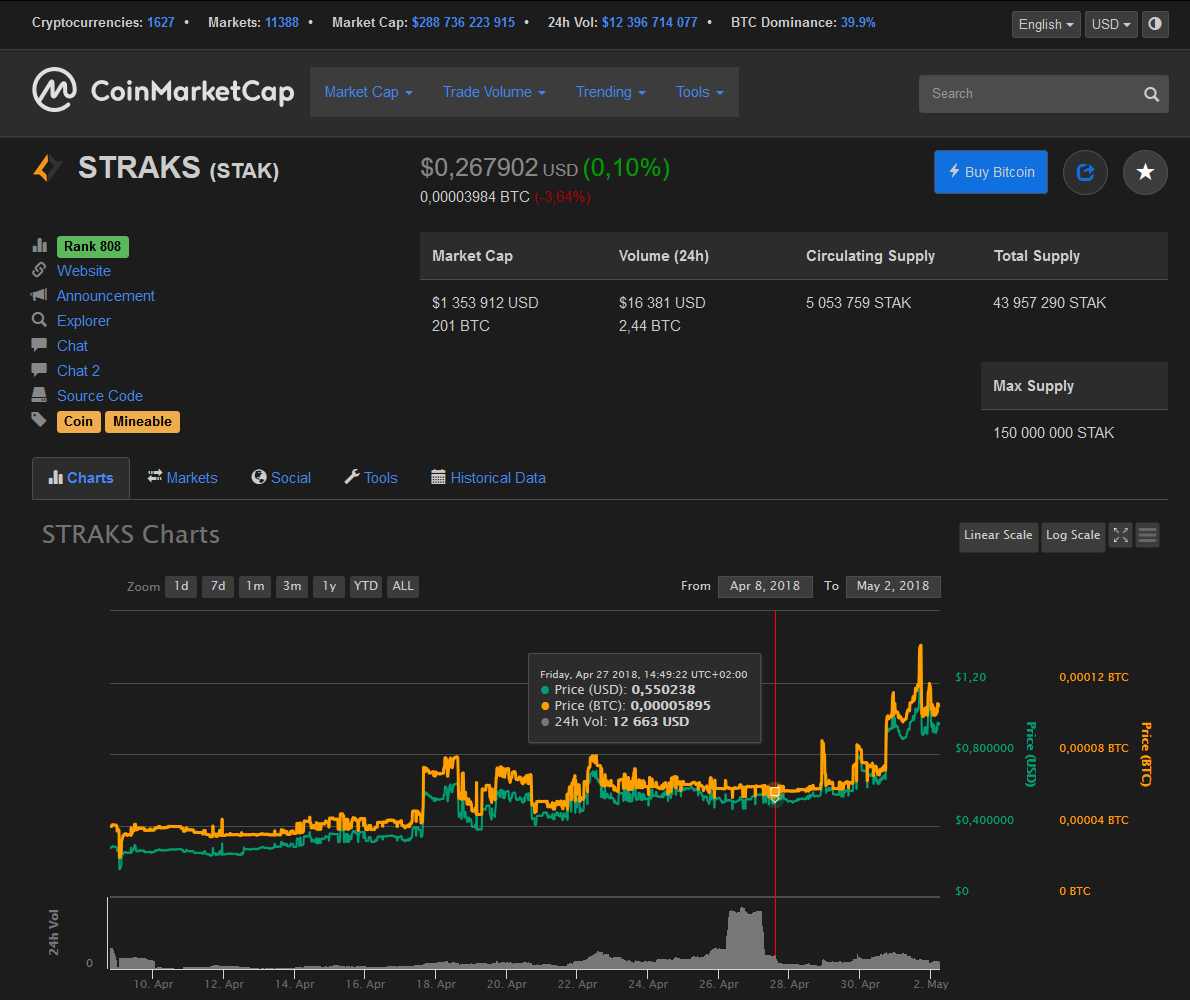The width and height of the screenshot is (1190, 1000).
Task: Switch to the Markets tab
Action: click(x=182, y=478)
